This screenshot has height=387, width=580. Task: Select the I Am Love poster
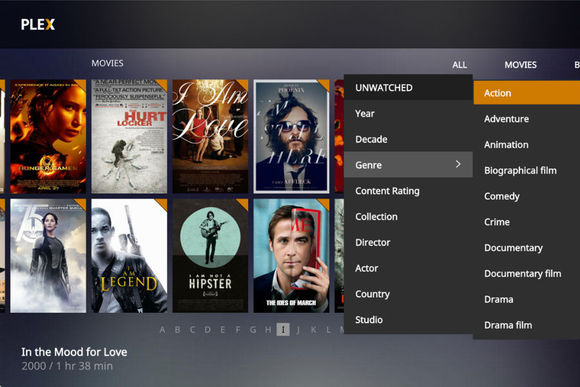click(x=210, y=137)
